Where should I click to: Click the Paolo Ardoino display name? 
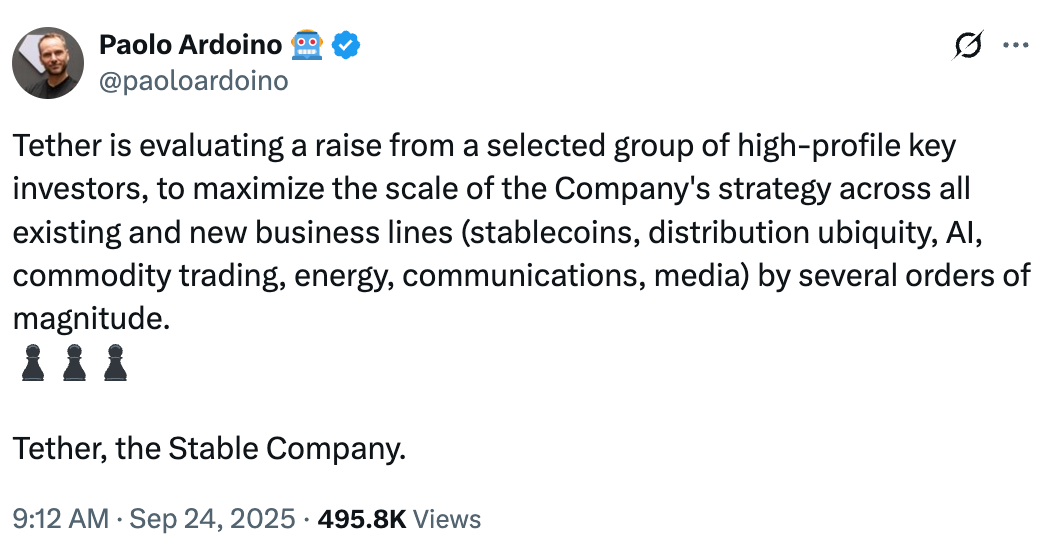tap(191, 45)
